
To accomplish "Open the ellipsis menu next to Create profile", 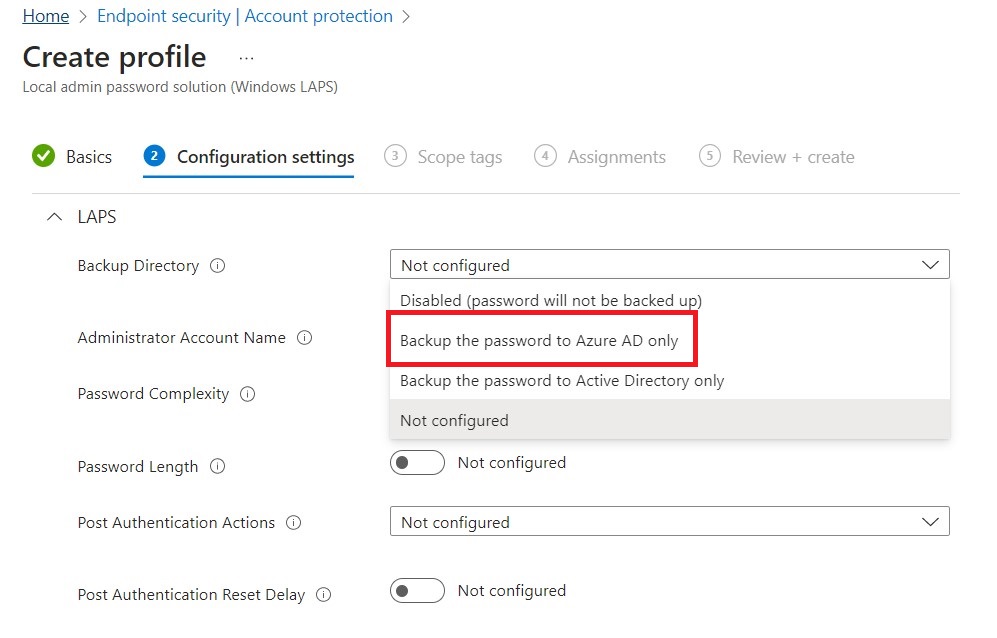I will [x=246, y=58].
